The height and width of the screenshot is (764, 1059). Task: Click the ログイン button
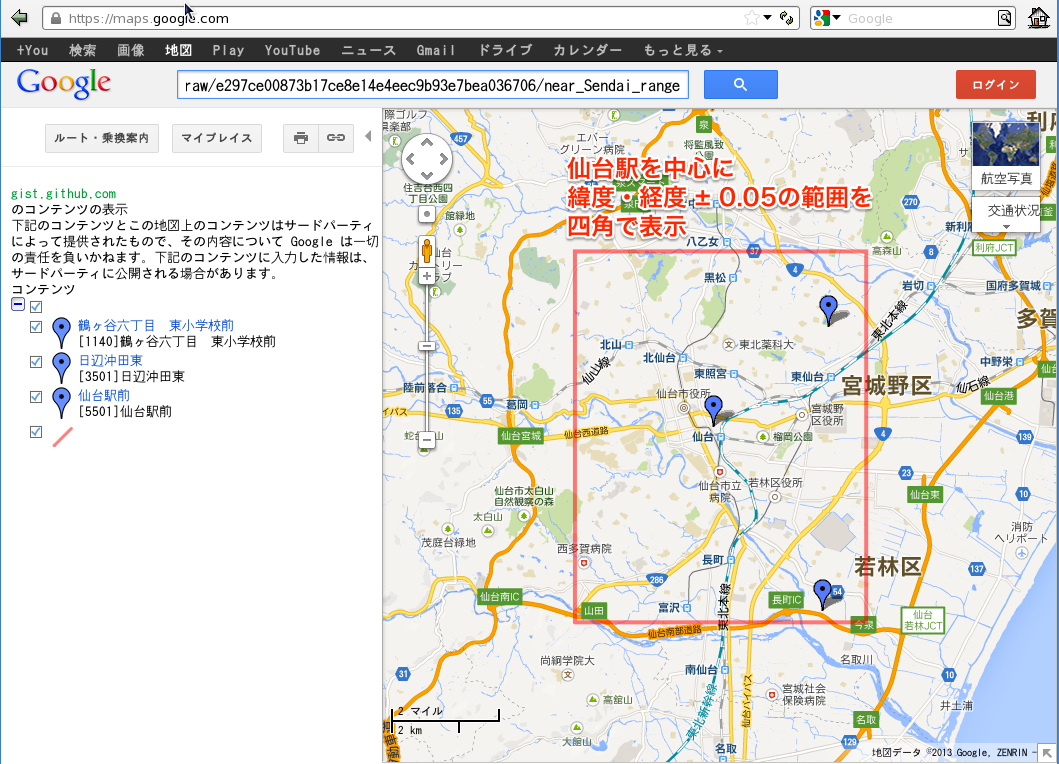(996, 84)
